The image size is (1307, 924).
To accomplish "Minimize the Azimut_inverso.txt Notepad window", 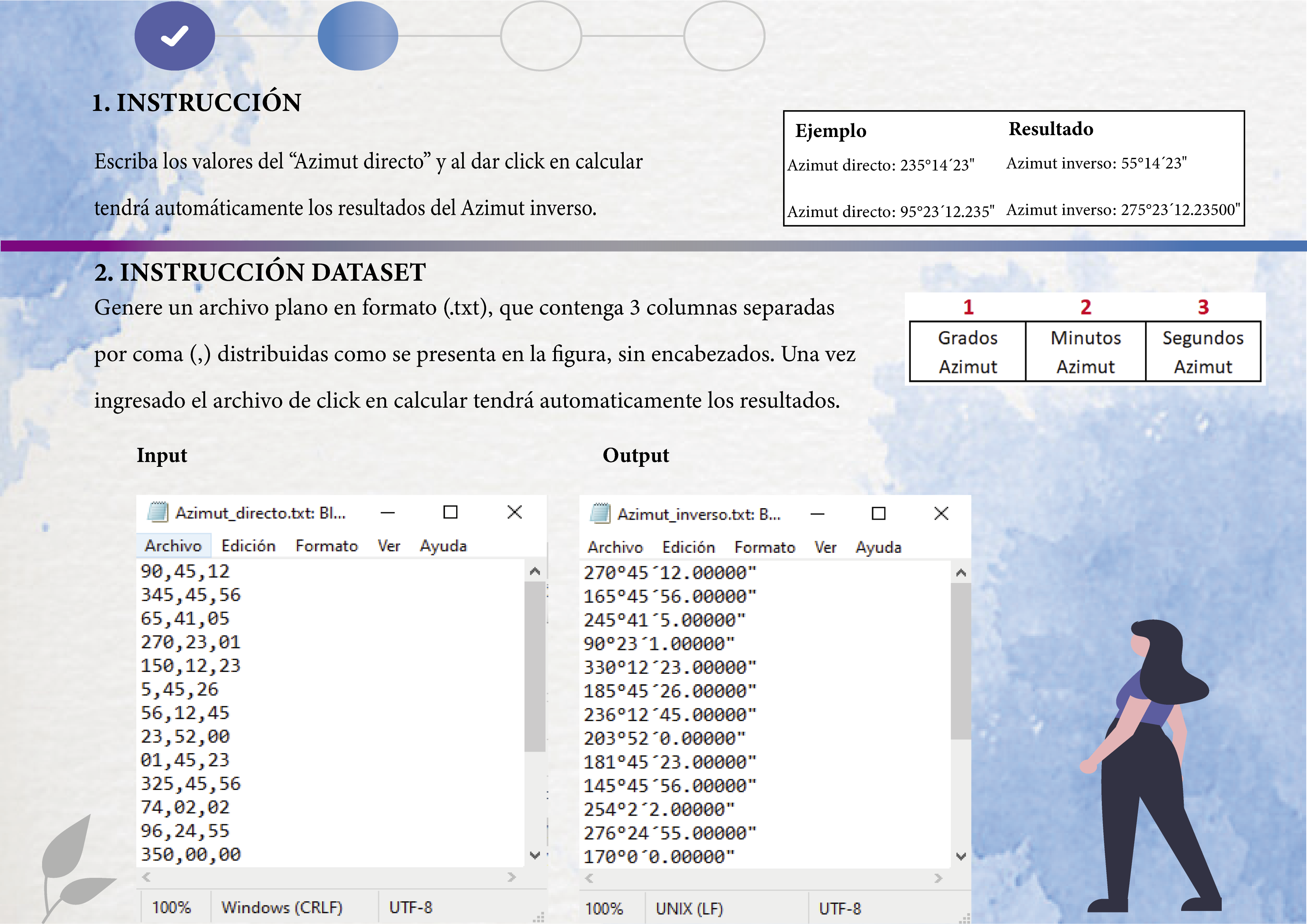I will (x=817, y=513).
